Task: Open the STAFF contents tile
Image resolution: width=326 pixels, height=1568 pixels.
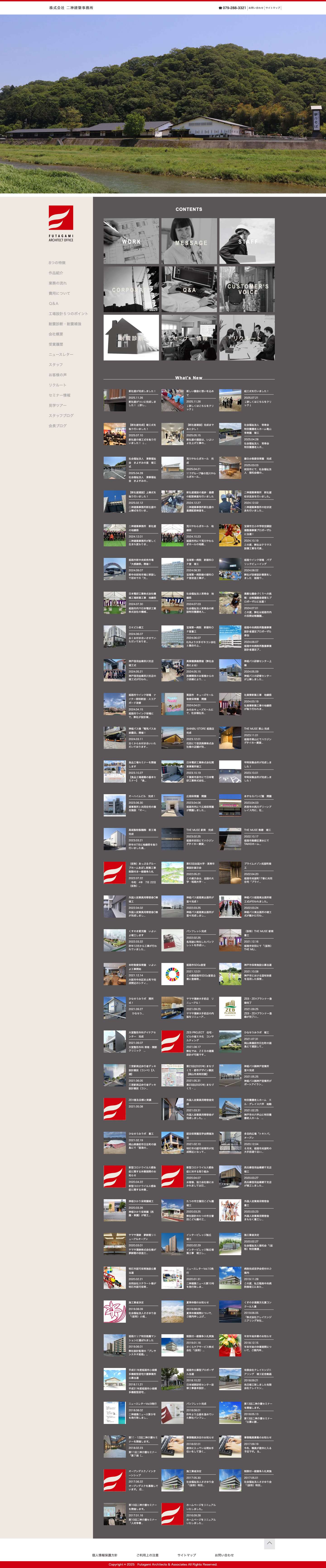Action: pos(247,241)
